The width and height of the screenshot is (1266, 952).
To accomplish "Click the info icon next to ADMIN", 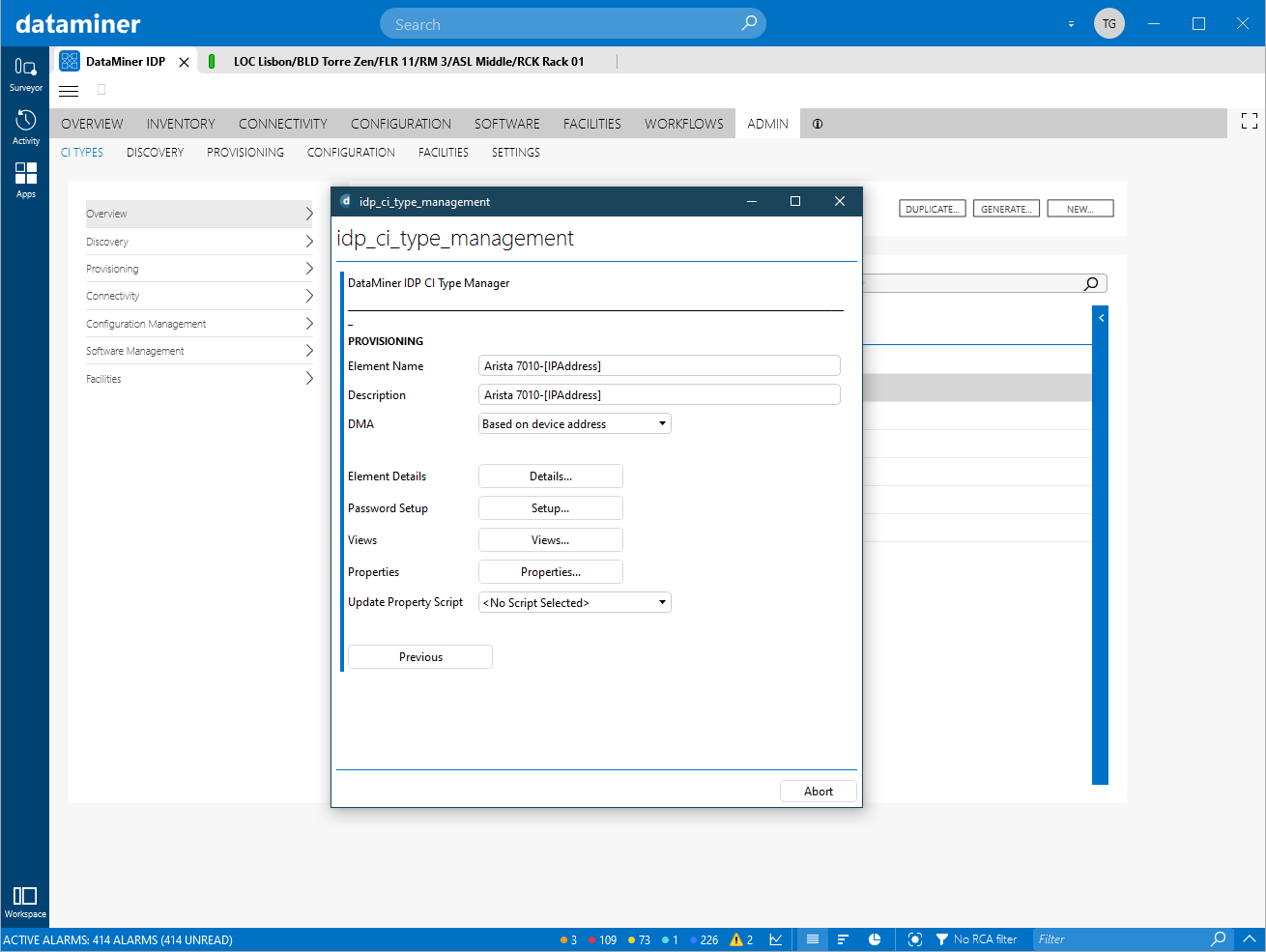I will [x=818, y=124].
